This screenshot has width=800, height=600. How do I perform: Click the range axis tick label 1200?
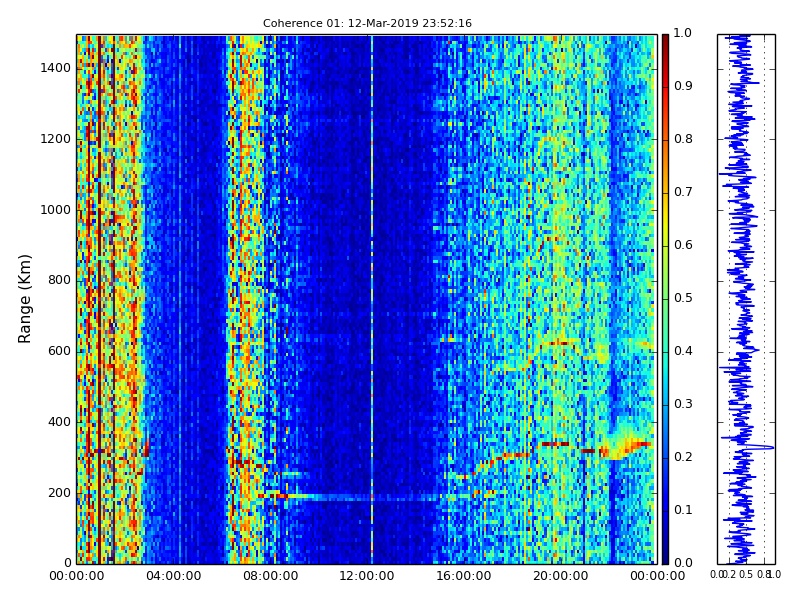point(56,139)
